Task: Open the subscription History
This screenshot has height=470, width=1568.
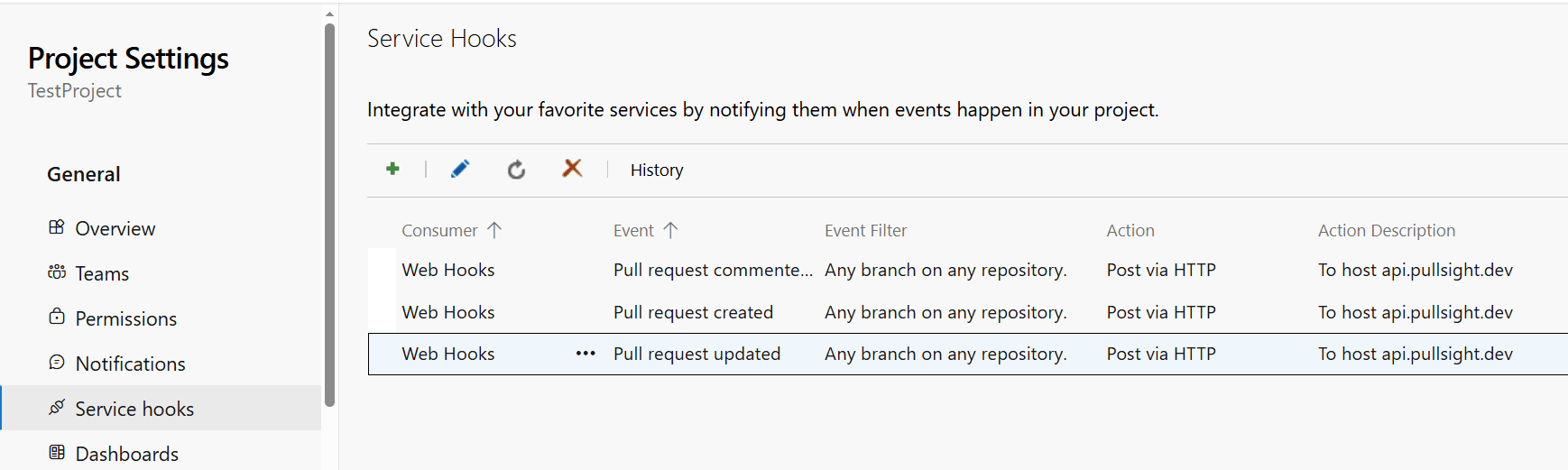Action: point(657,170)
